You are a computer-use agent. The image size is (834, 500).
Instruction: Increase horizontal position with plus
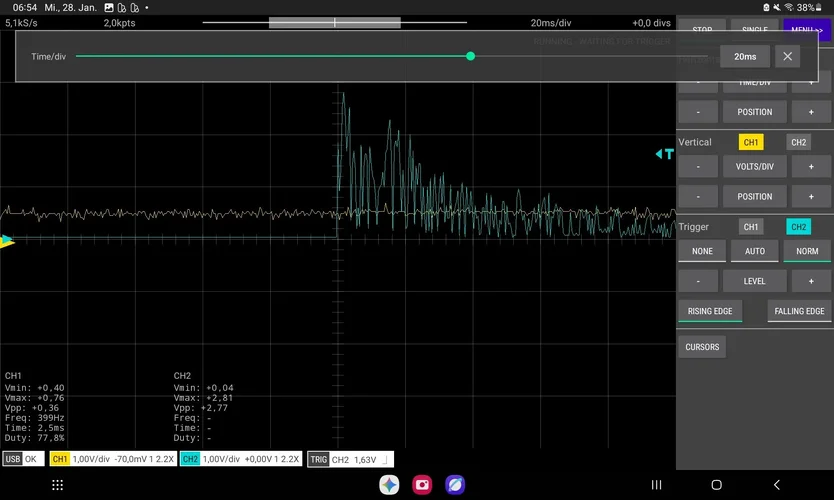[811, 112]
